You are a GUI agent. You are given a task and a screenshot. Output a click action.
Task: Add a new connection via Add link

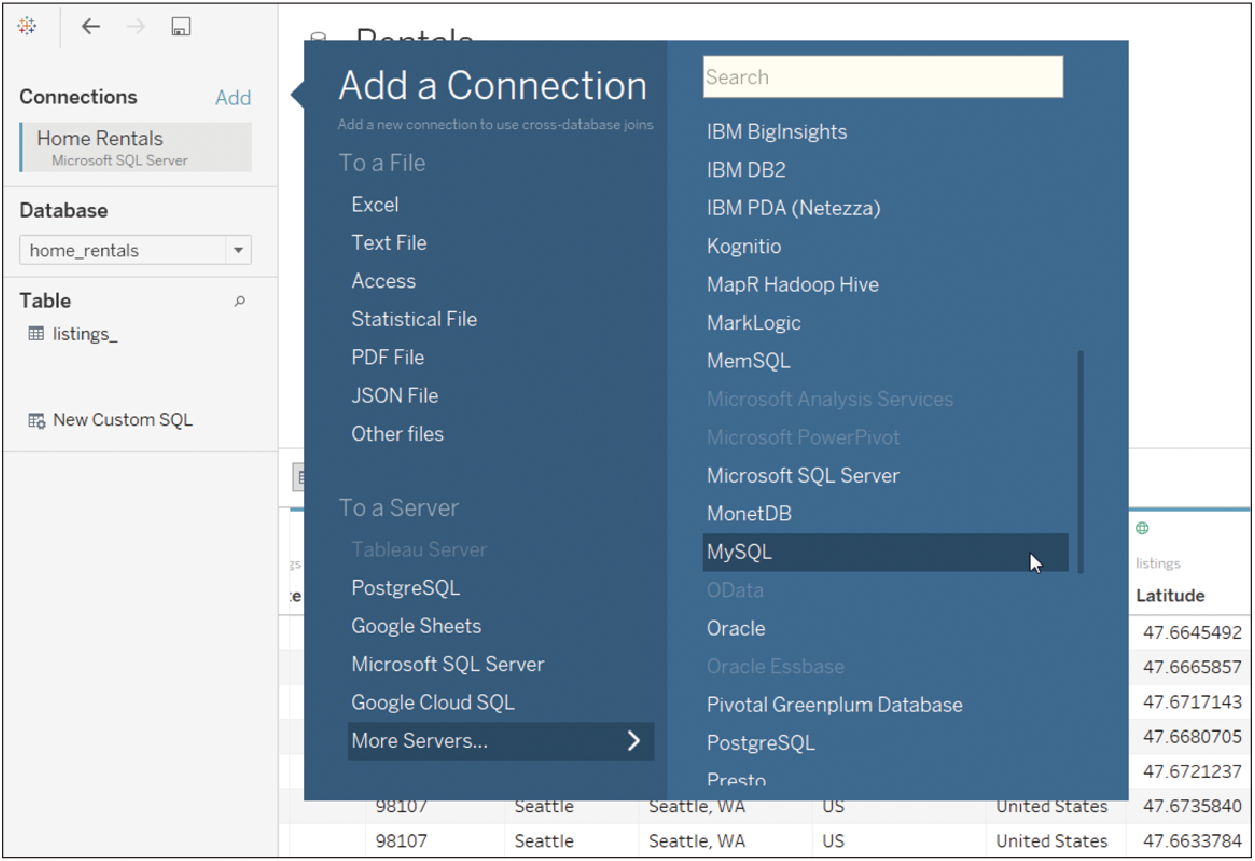tap(233, 97)
